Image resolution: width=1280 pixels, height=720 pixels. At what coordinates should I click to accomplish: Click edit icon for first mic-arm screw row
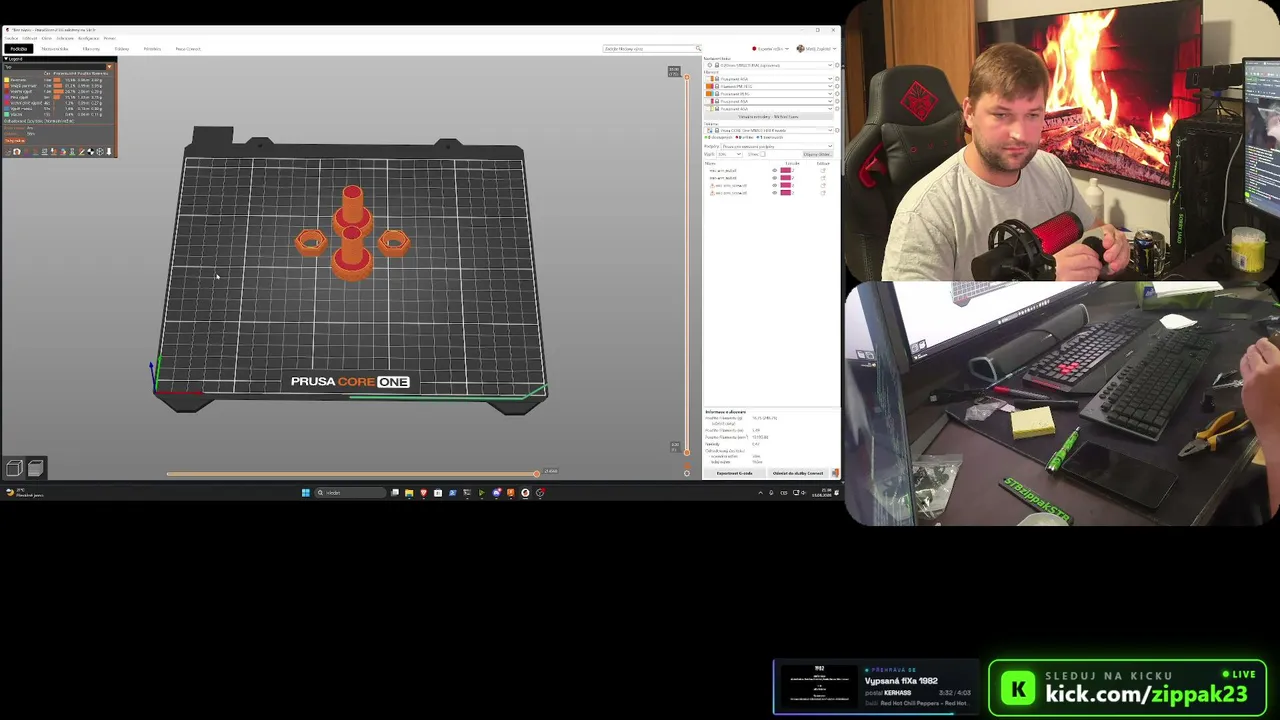823,185
